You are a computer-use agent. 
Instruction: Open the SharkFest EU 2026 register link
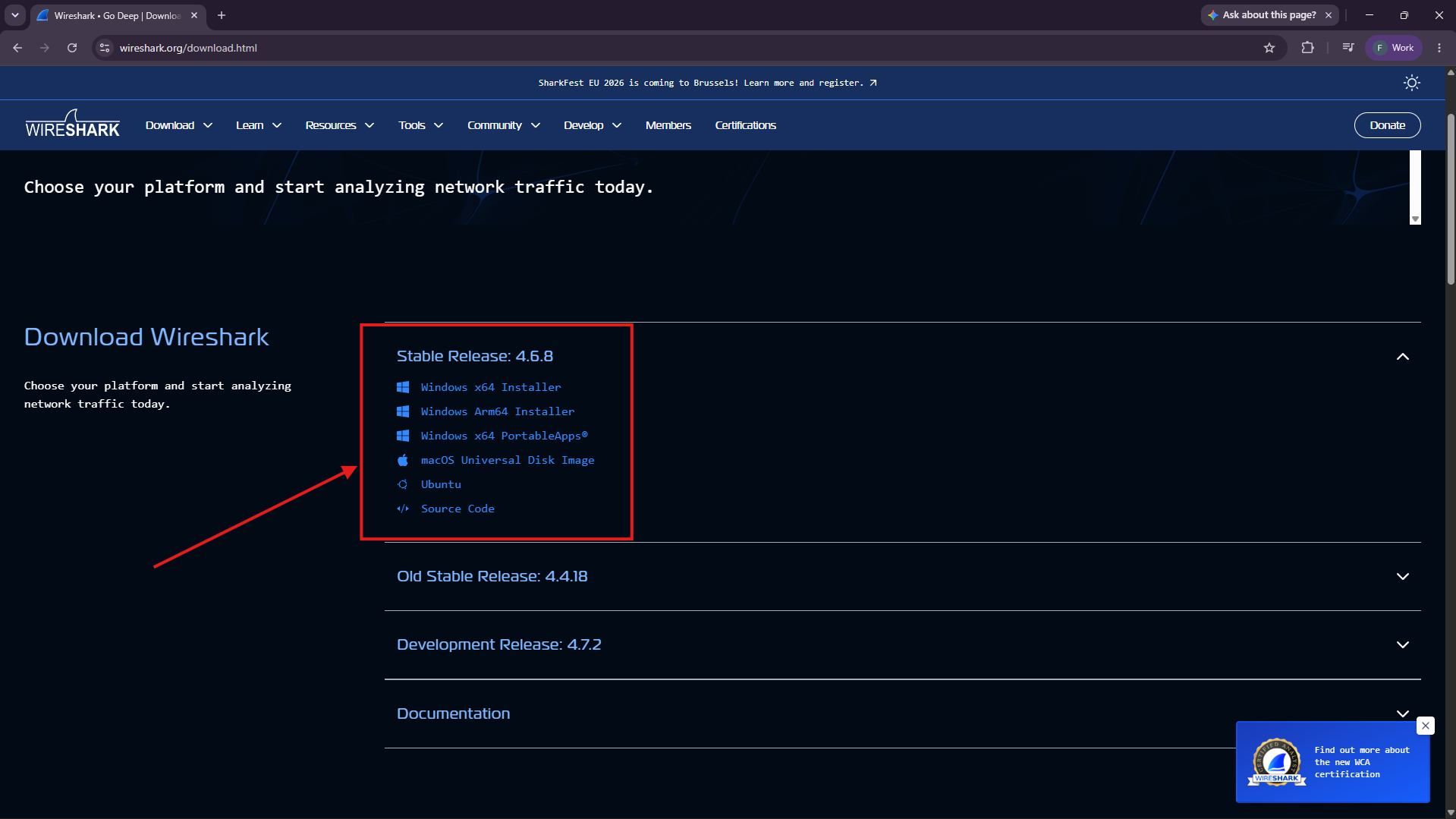[707, 83]
